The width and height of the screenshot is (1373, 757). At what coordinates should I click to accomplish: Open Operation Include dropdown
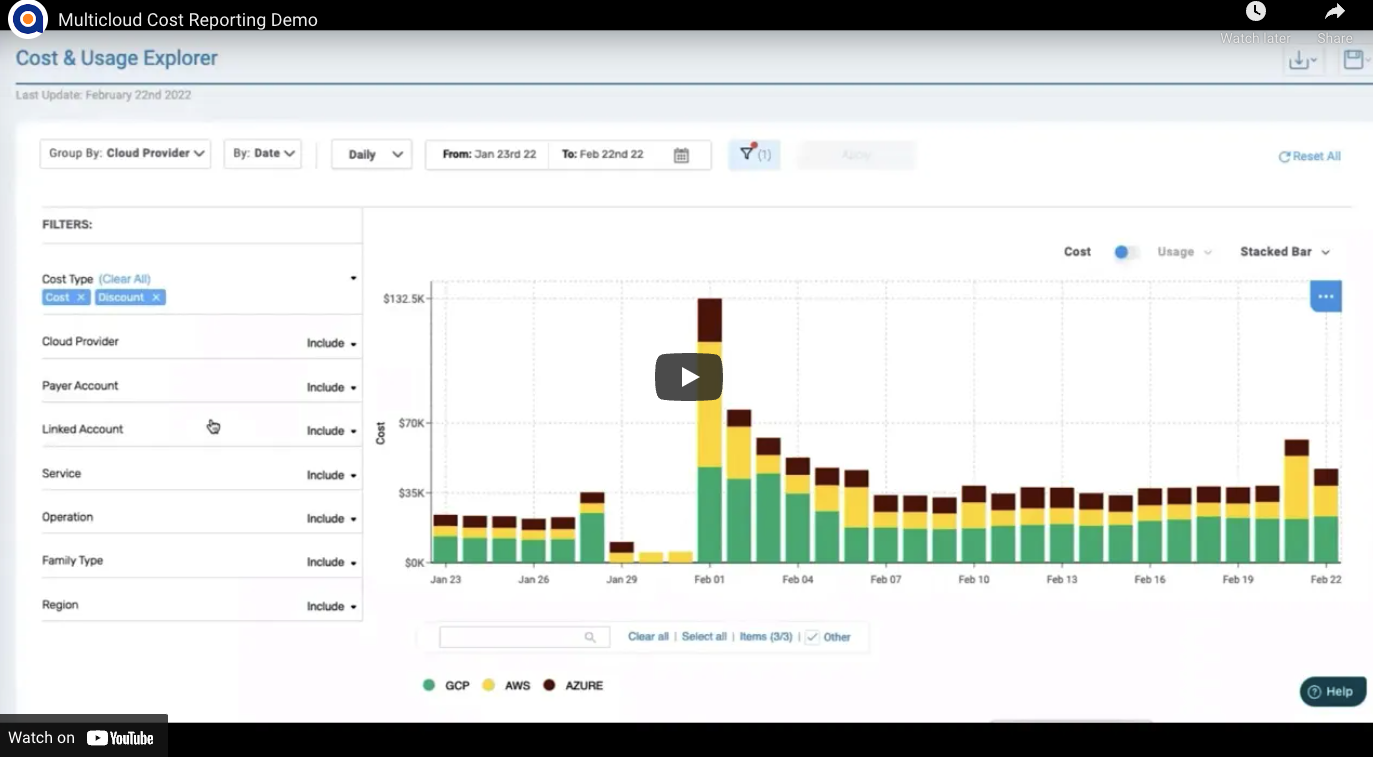[x=332, y=519]
